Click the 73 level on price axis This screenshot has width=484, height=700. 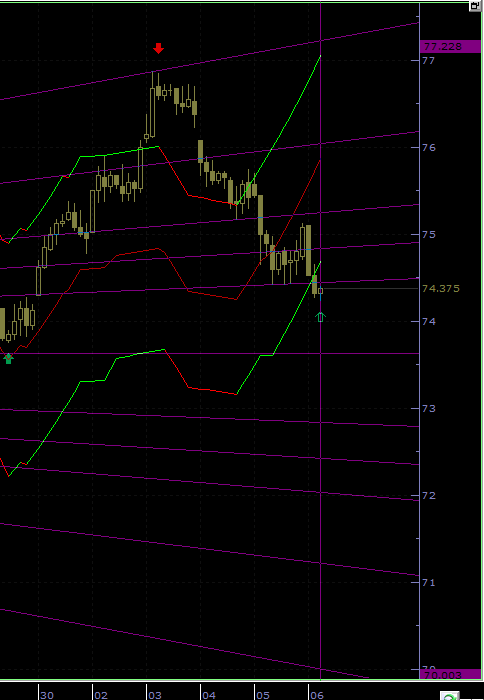point(429,408)
